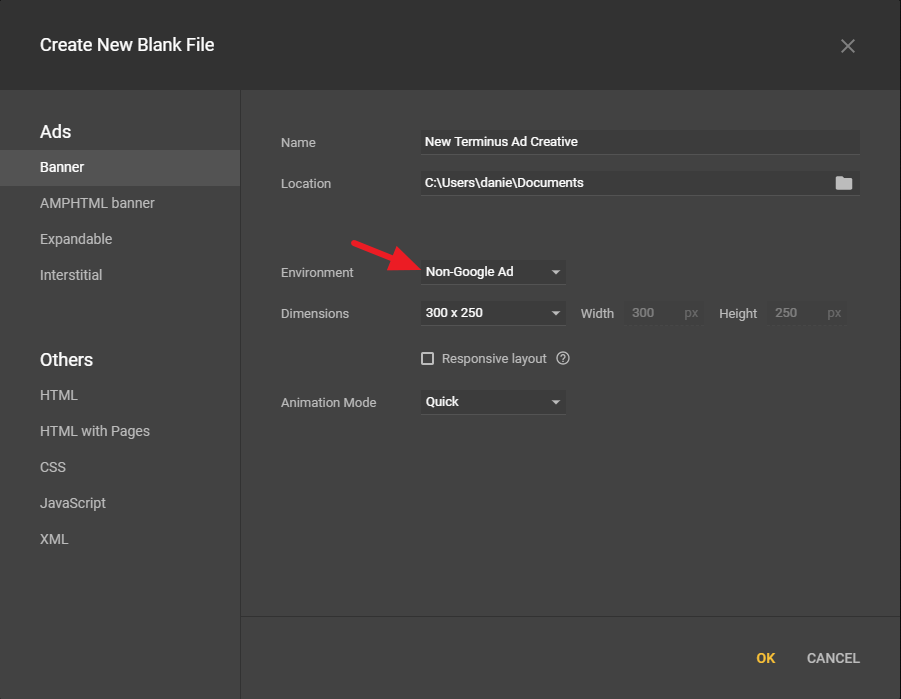Click the Height value field
This screenshot has width=901, height=699.
pyautogui.click(x=807, y=313)
